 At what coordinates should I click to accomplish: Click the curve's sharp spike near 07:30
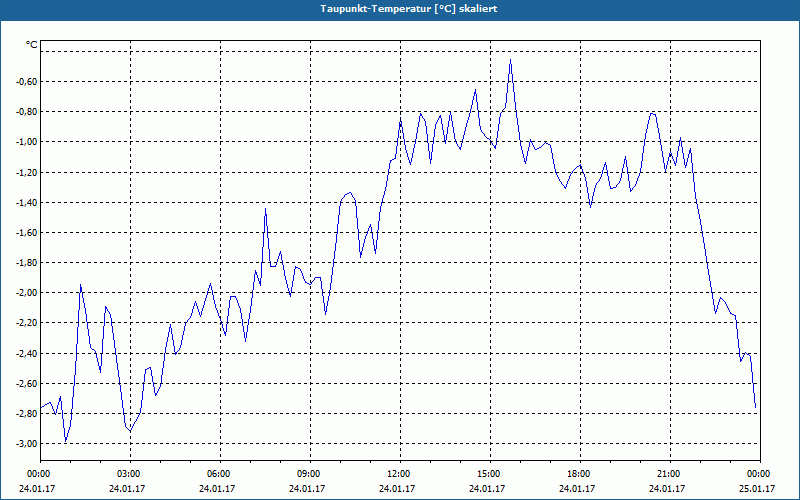tap(265, 209)
